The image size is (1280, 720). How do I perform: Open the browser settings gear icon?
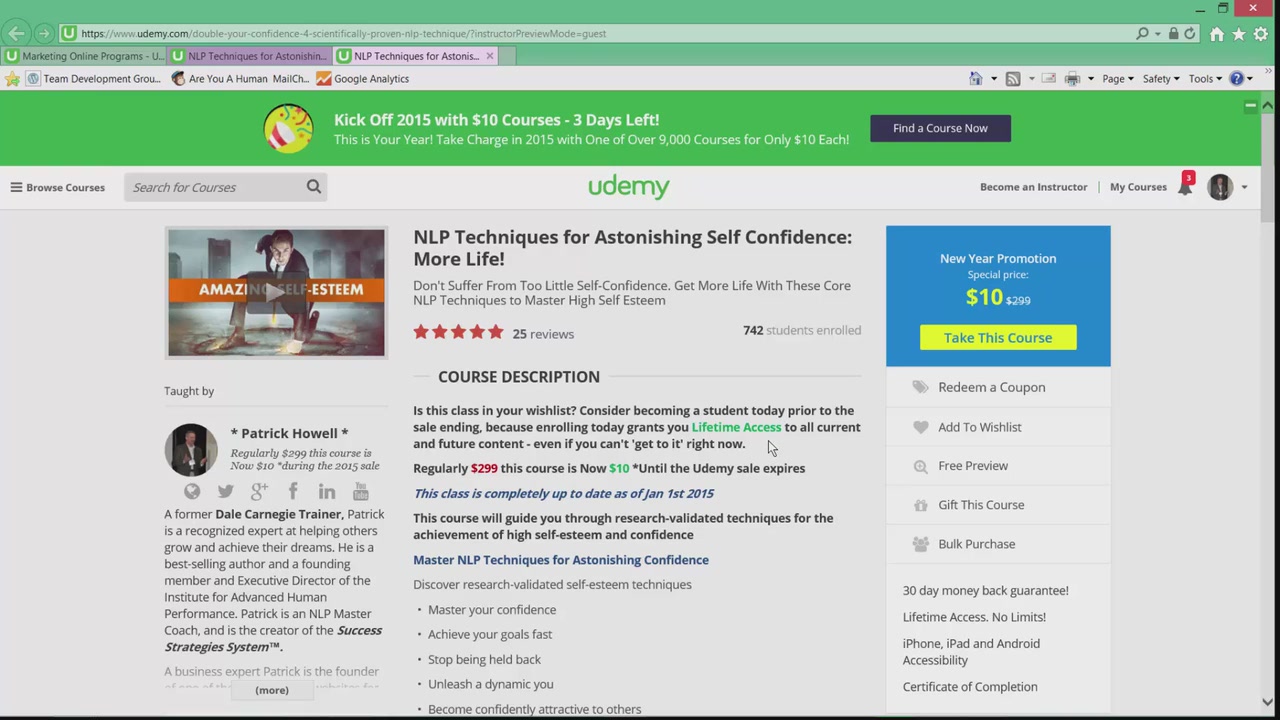1261,33
